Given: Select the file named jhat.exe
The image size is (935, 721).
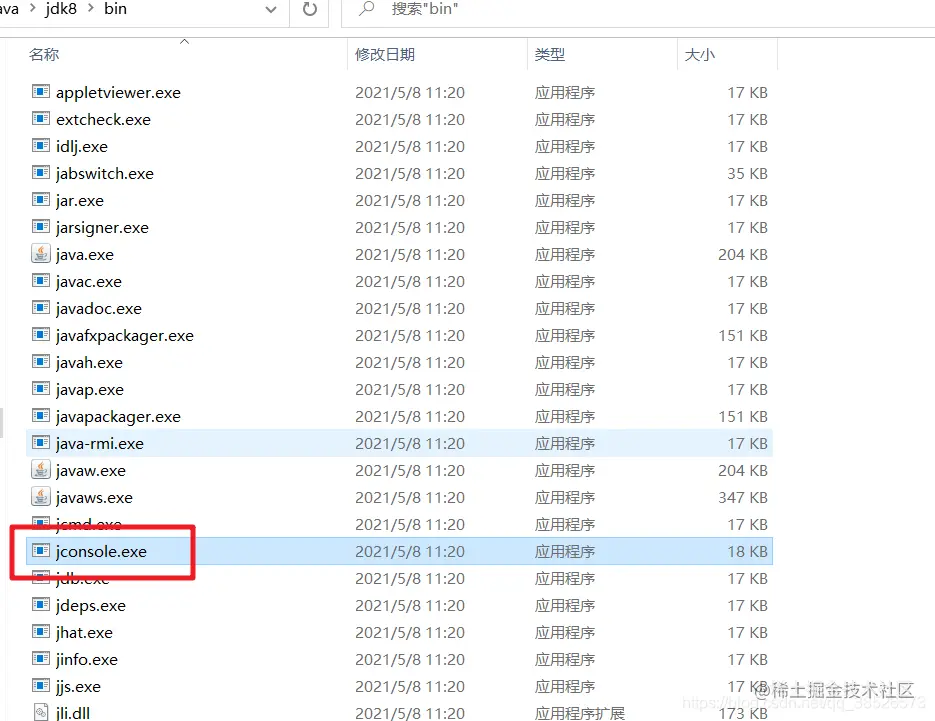Looking at the screenshot, I should click(84, 632).
